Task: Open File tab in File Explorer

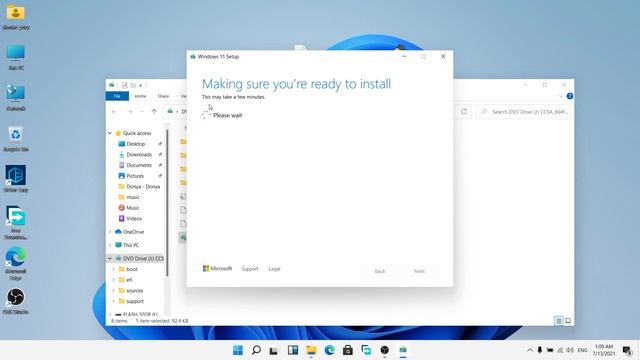Action: click(x=117, y=96)
